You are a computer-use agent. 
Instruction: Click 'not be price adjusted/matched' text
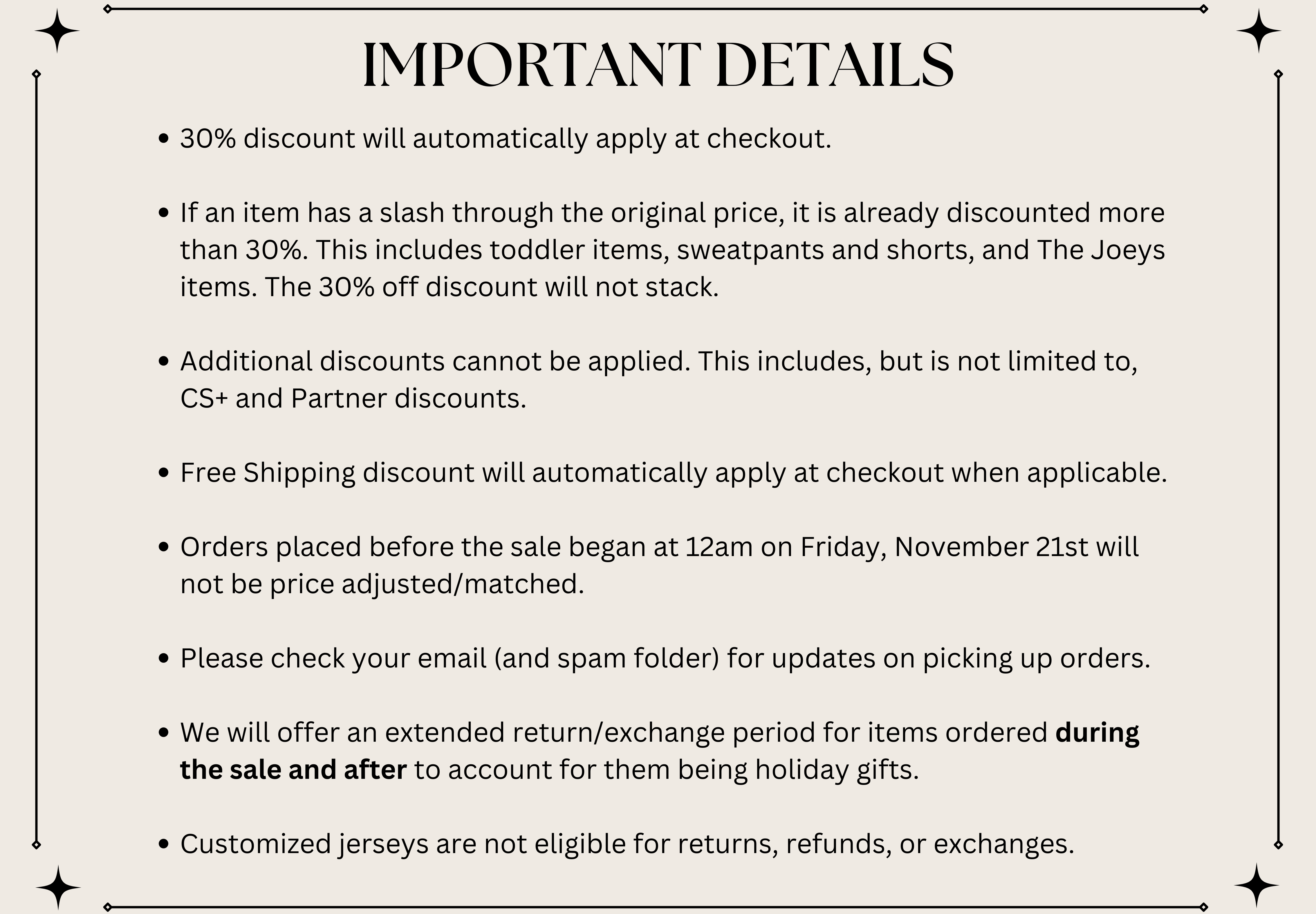click(382, 584)
